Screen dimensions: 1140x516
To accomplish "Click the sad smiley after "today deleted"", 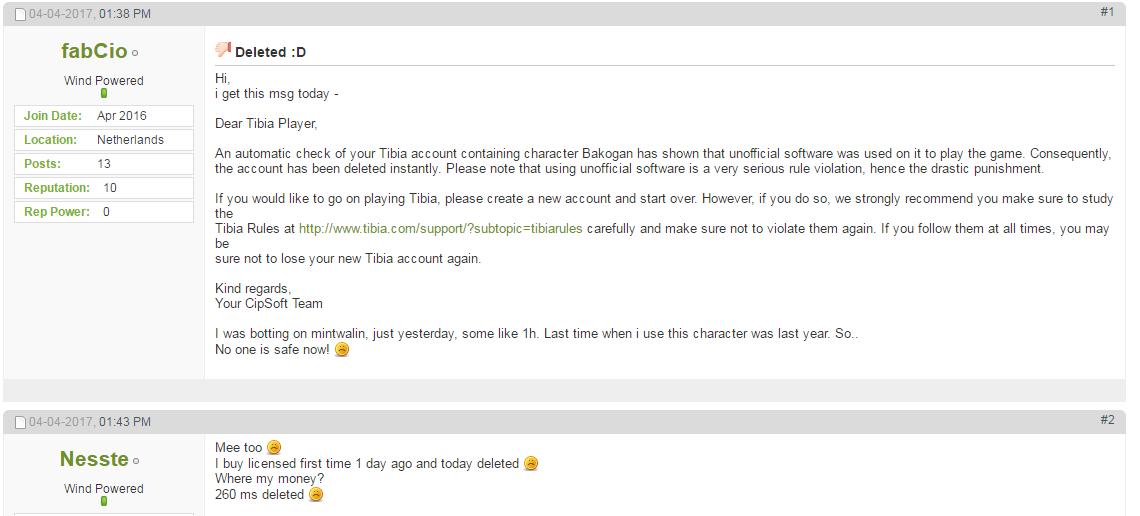I will click(x=531, y=464).
